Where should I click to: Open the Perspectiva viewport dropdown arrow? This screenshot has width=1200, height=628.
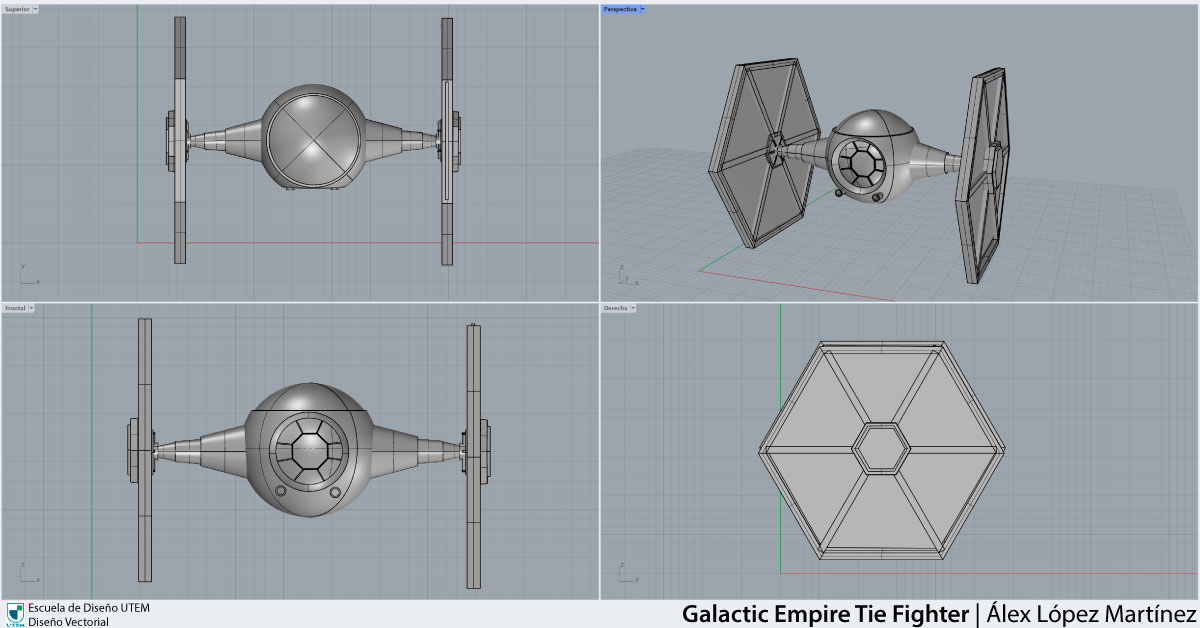click(x=643, y=9)
